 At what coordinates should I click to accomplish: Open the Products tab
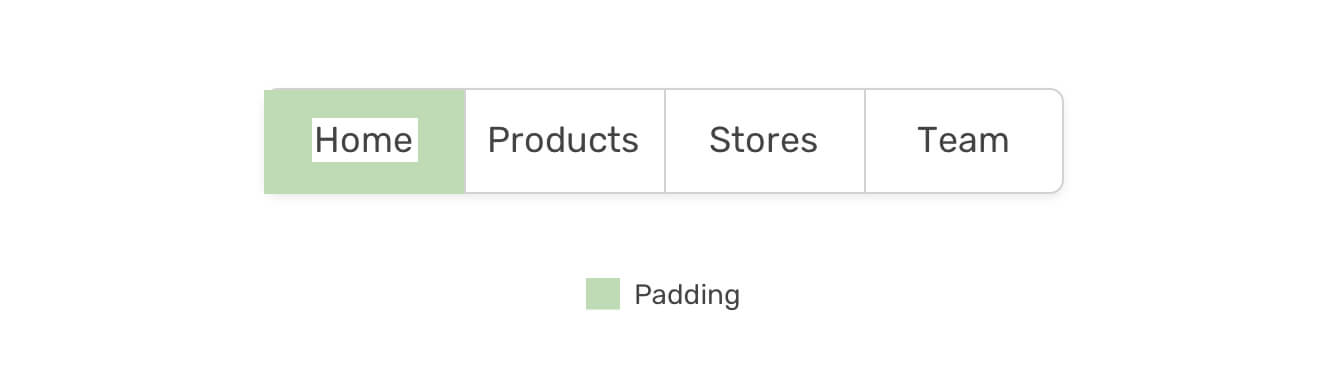click(x=564, y=141)
